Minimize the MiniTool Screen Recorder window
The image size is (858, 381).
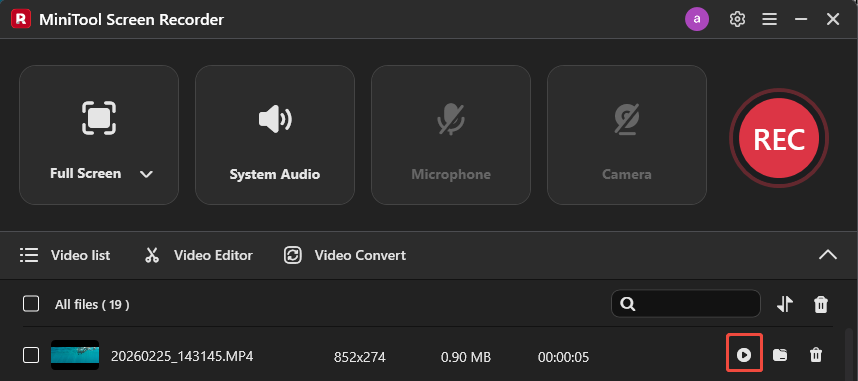click(x=801, y=19)
